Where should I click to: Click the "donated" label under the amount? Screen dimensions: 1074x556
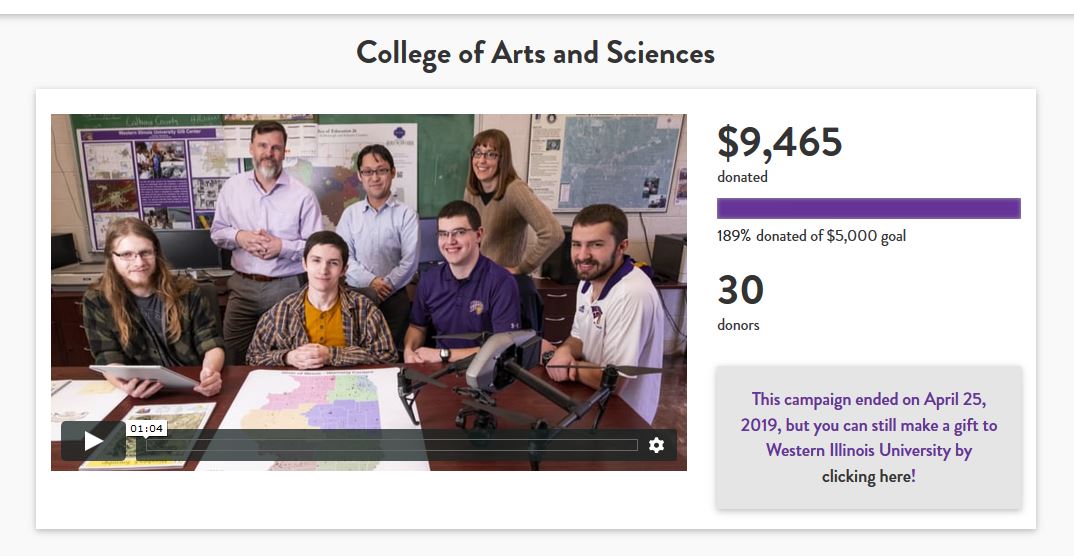(x=742, y=177)
